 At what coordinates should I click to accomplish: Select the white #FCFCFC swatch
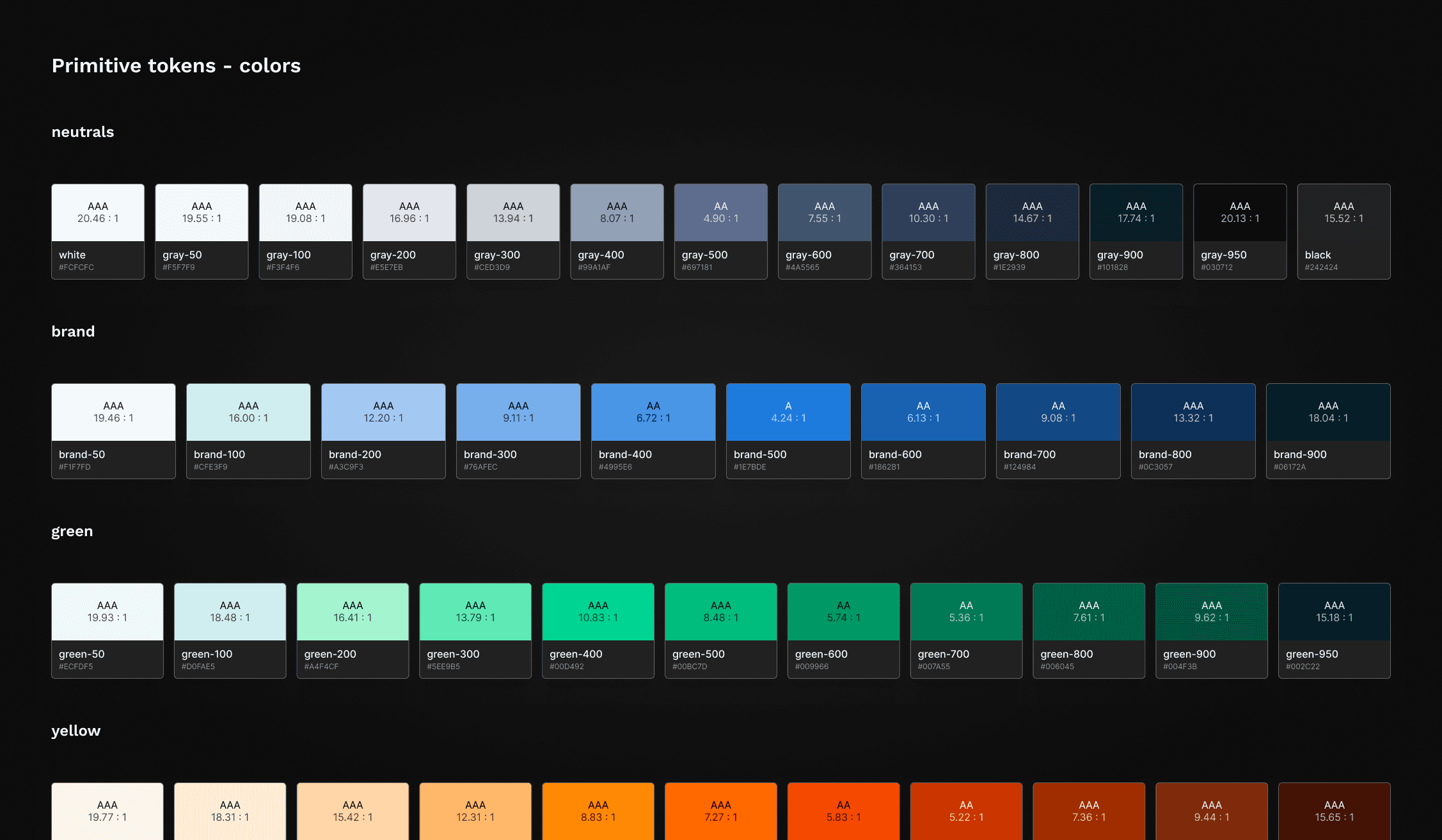point(98,231)
